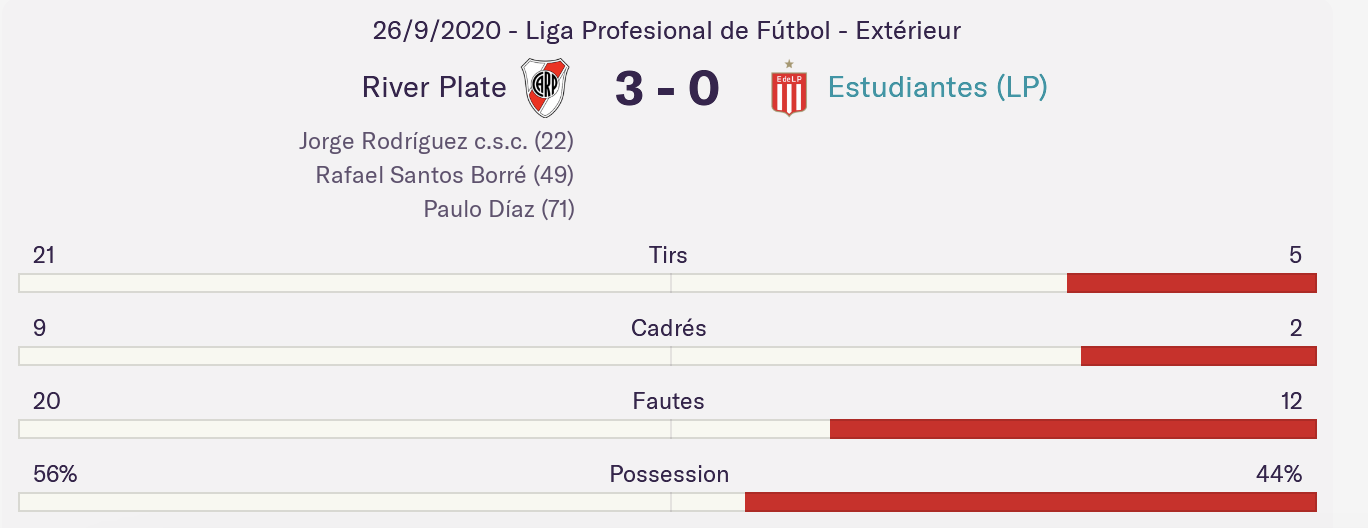Click the 3 - 0 match score
Screen dimensions: 1368x528
pyautogui.click(x=667, y=88)
